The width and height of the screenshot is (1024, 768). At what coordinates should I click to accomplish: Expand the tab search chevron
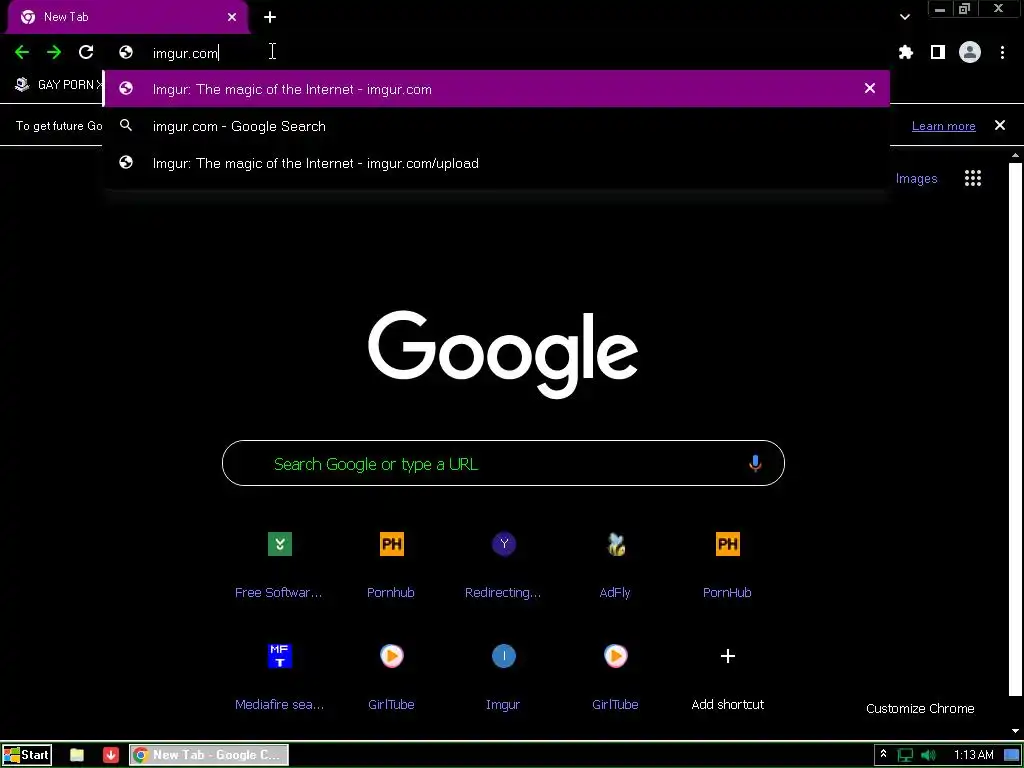904,17
